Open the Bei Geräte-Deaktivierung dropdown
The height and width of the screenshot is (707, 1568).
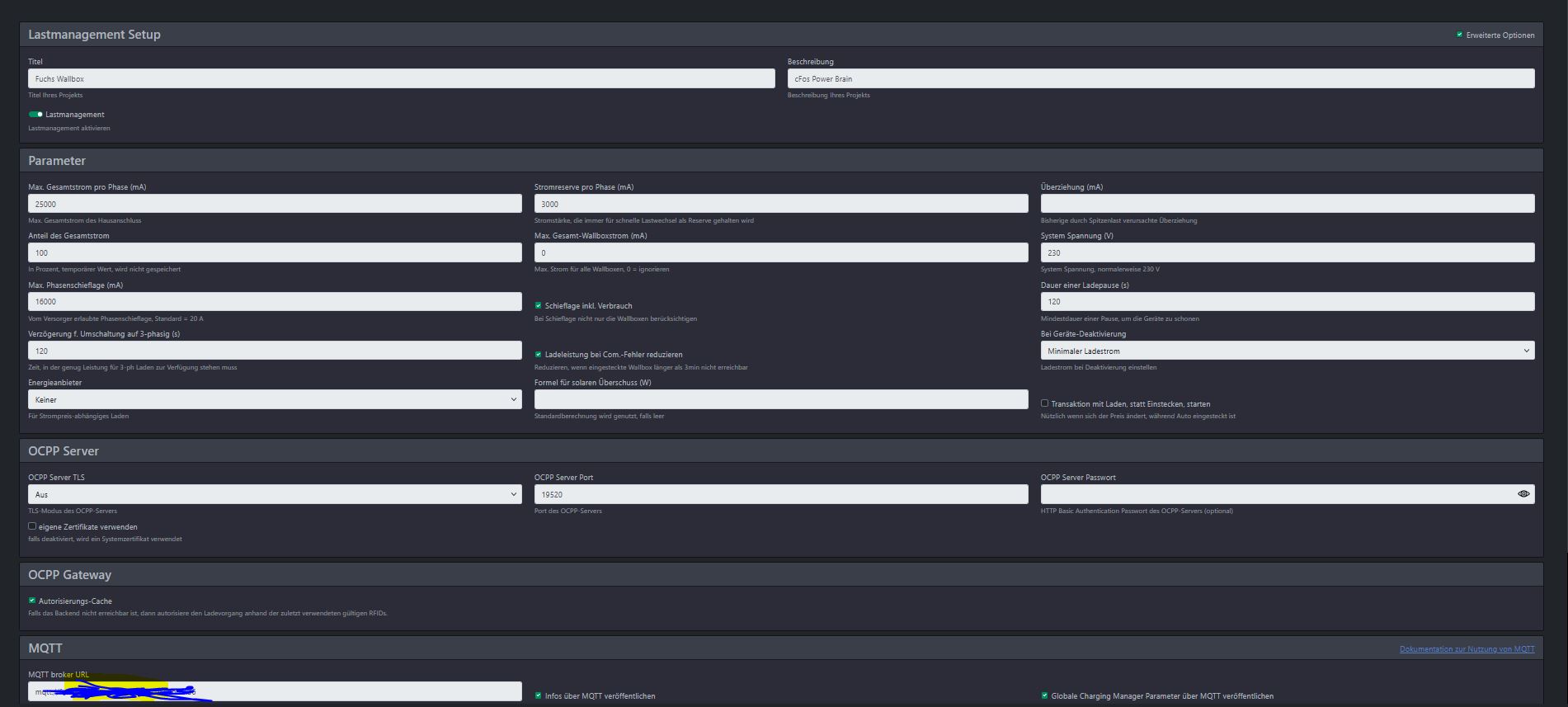coord(1288,351)
